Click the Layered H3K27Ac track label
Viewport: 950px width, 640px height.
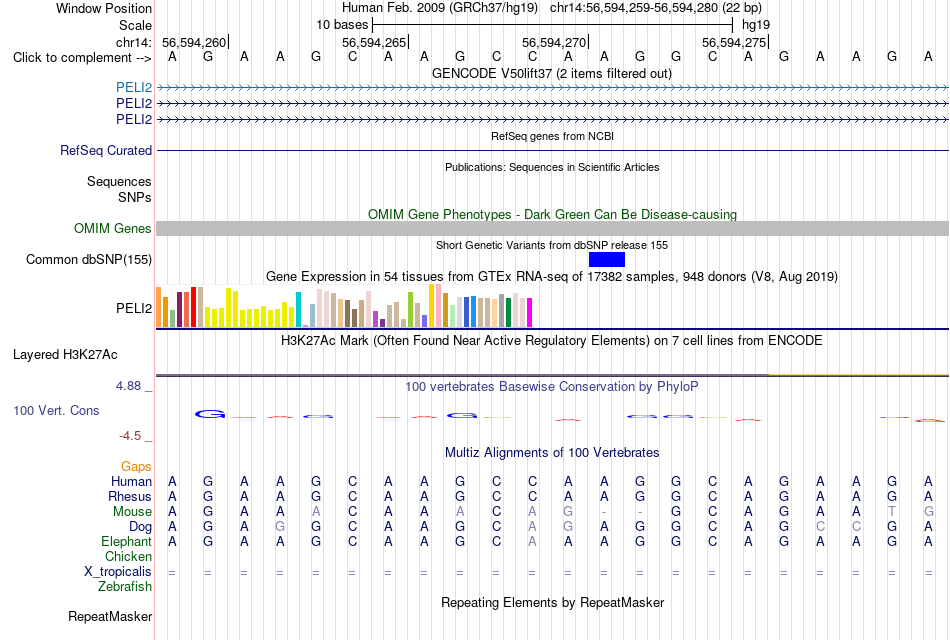(65, 355)
